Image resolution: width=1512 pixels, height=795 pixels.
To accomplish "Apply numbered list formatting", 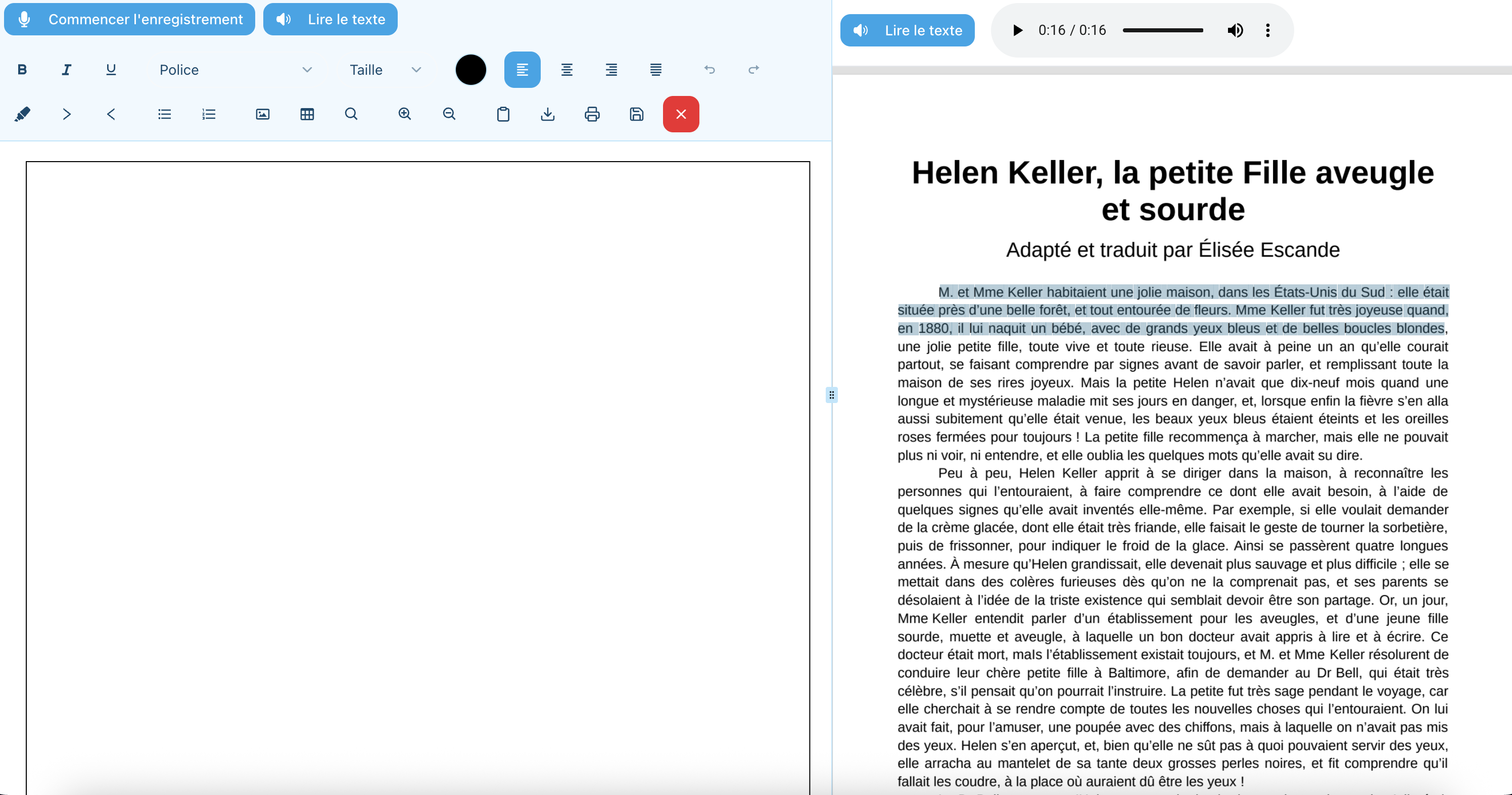I will 209,114.
